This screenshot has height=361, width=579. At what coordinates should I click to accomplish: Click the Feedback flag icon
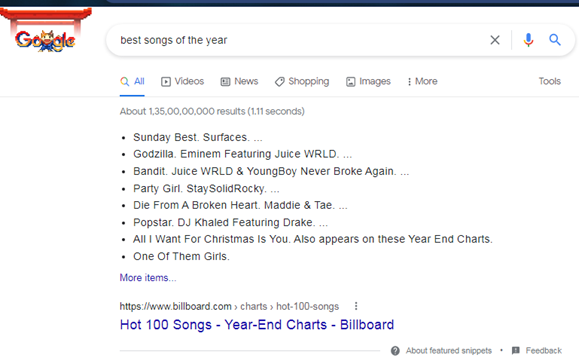(516, 351)
